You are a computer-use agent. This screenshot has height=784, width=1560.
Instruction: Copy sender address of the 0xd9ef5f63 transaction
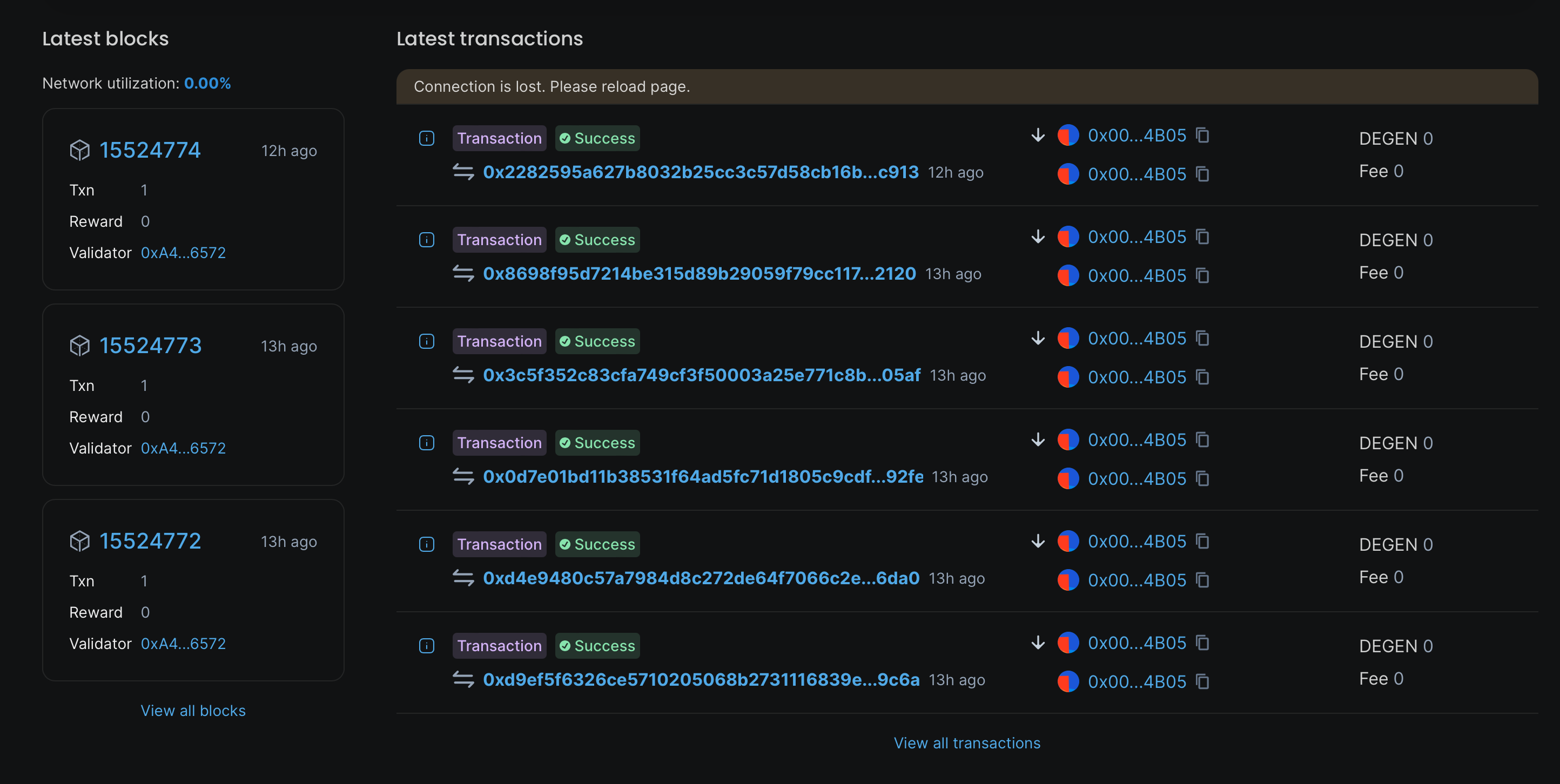click(1202, 643)
